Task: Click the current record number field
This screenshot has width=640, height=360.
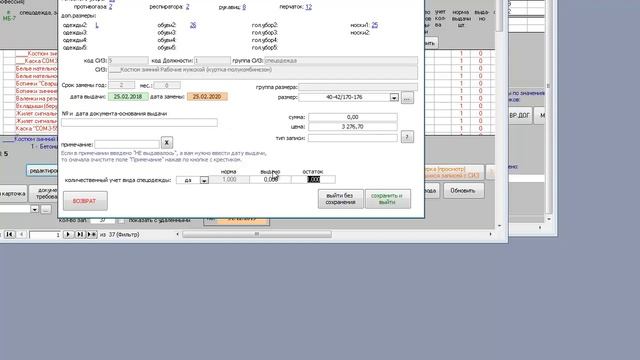Action: point(45,235)
